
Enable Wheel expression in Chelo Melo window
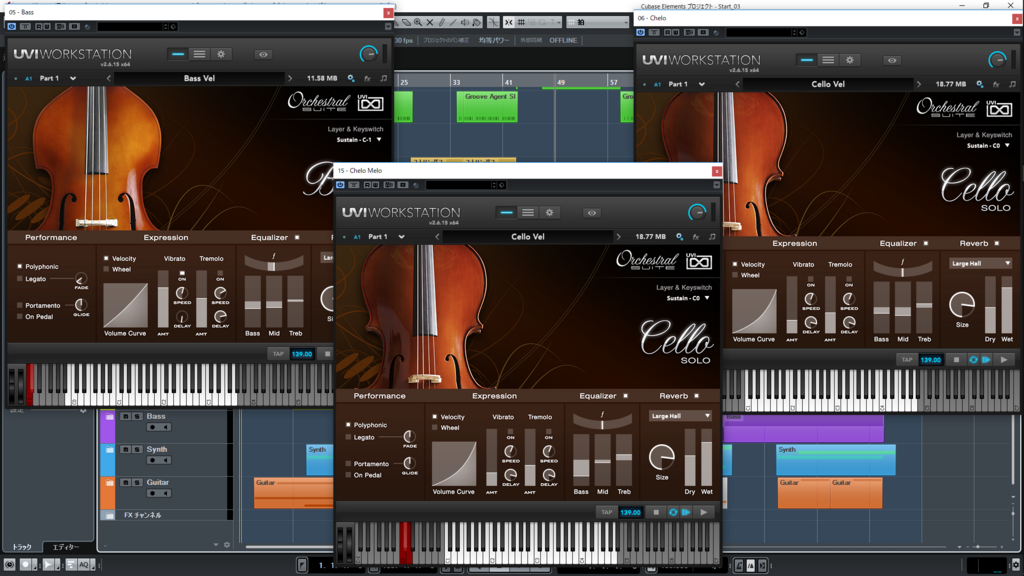point(435,428)
